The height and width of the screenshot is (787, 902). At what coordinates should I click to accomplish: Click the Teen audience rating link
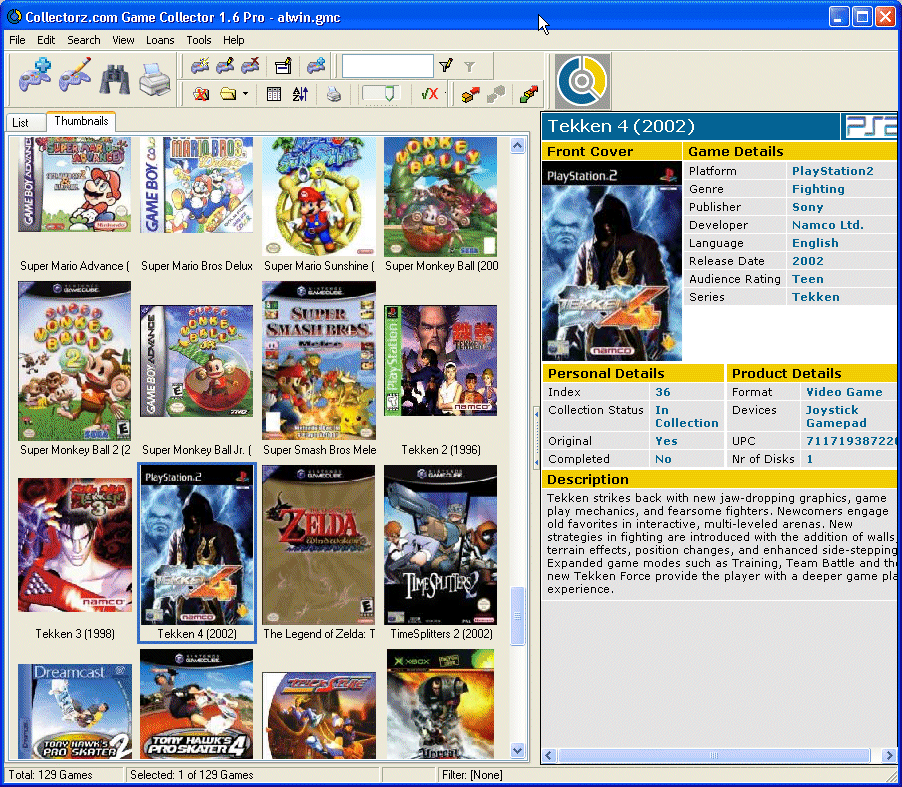click(x=807, y=279)
